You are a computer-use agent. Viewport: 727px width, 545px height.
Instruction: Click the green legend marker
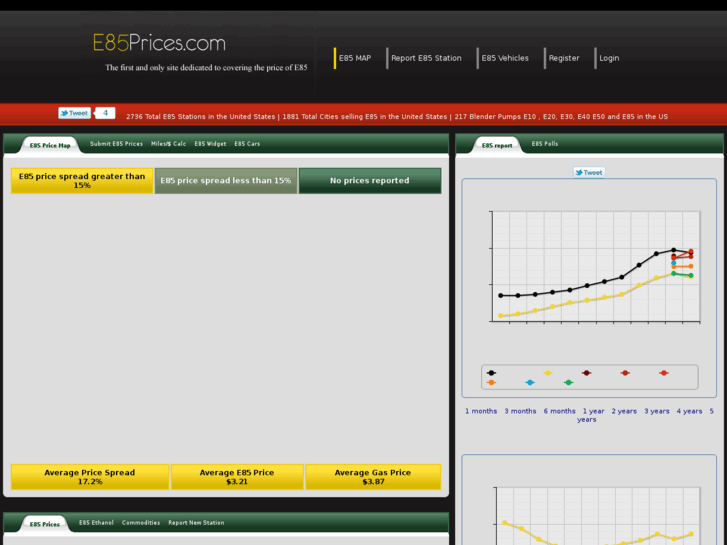coord(568,383)
